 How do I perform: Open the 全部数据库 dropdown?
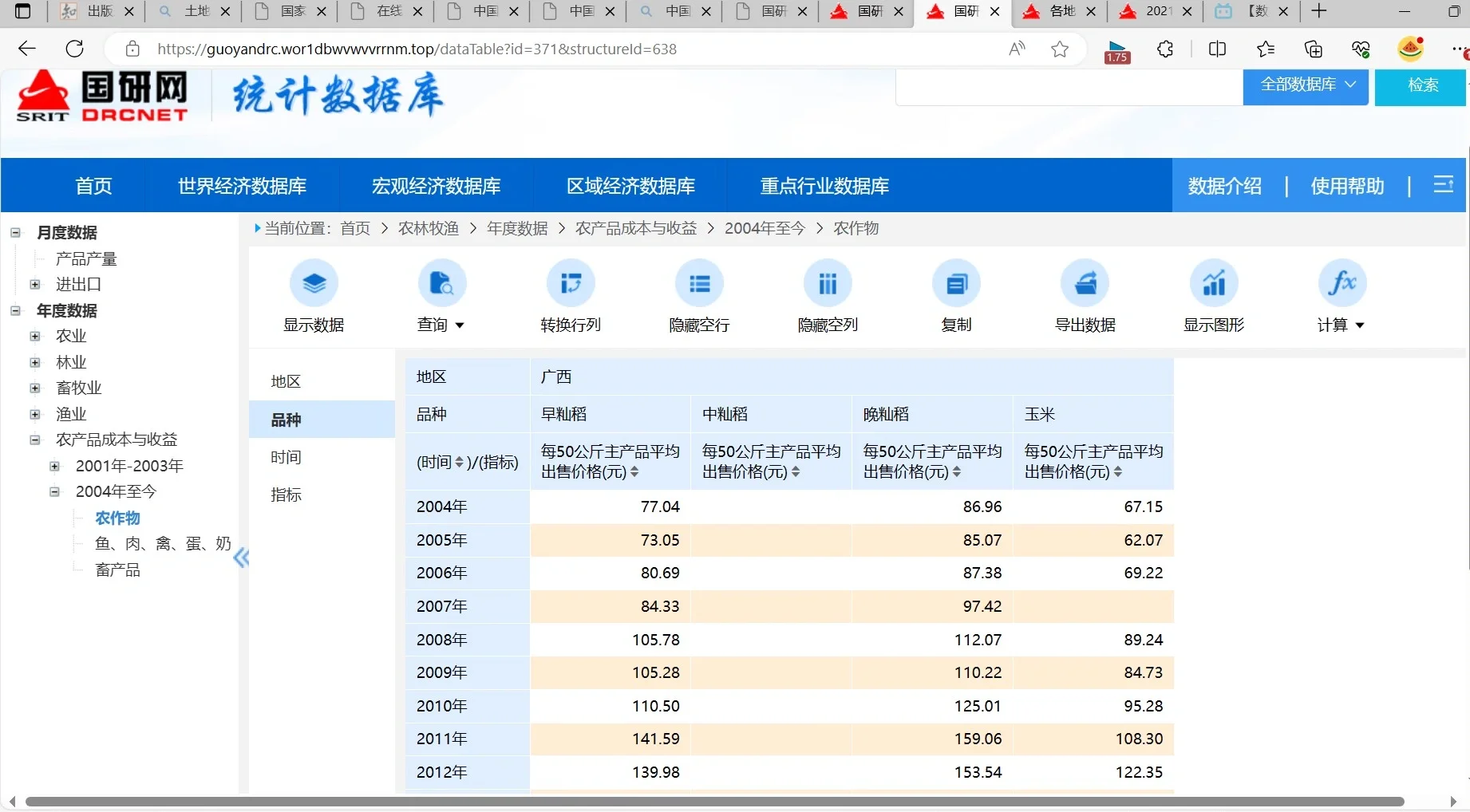(1306, 85)
